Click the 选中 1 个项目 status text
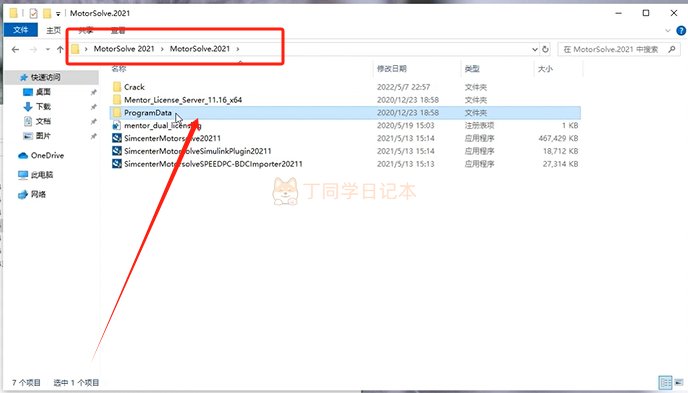 (x=76, y=382)
